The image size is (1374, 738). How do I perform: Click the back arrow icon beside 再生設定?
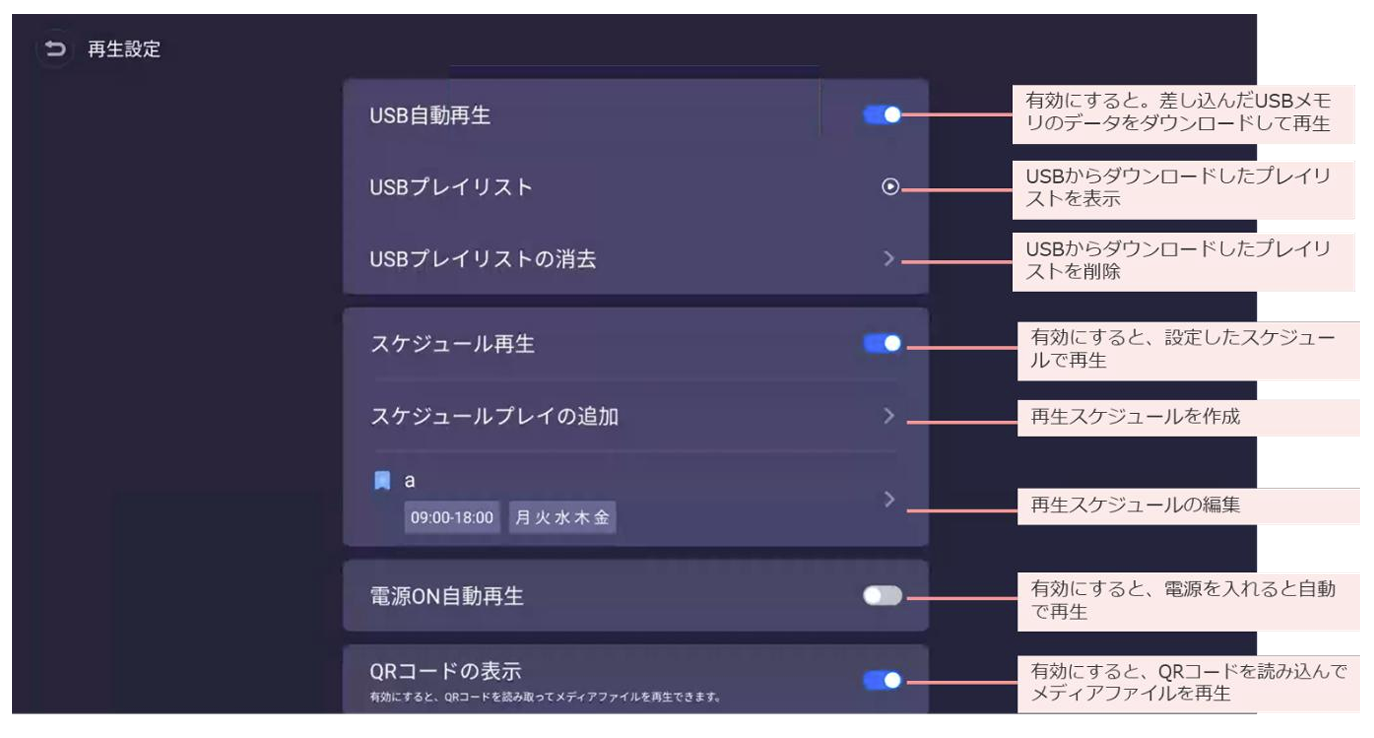point(54,49)
